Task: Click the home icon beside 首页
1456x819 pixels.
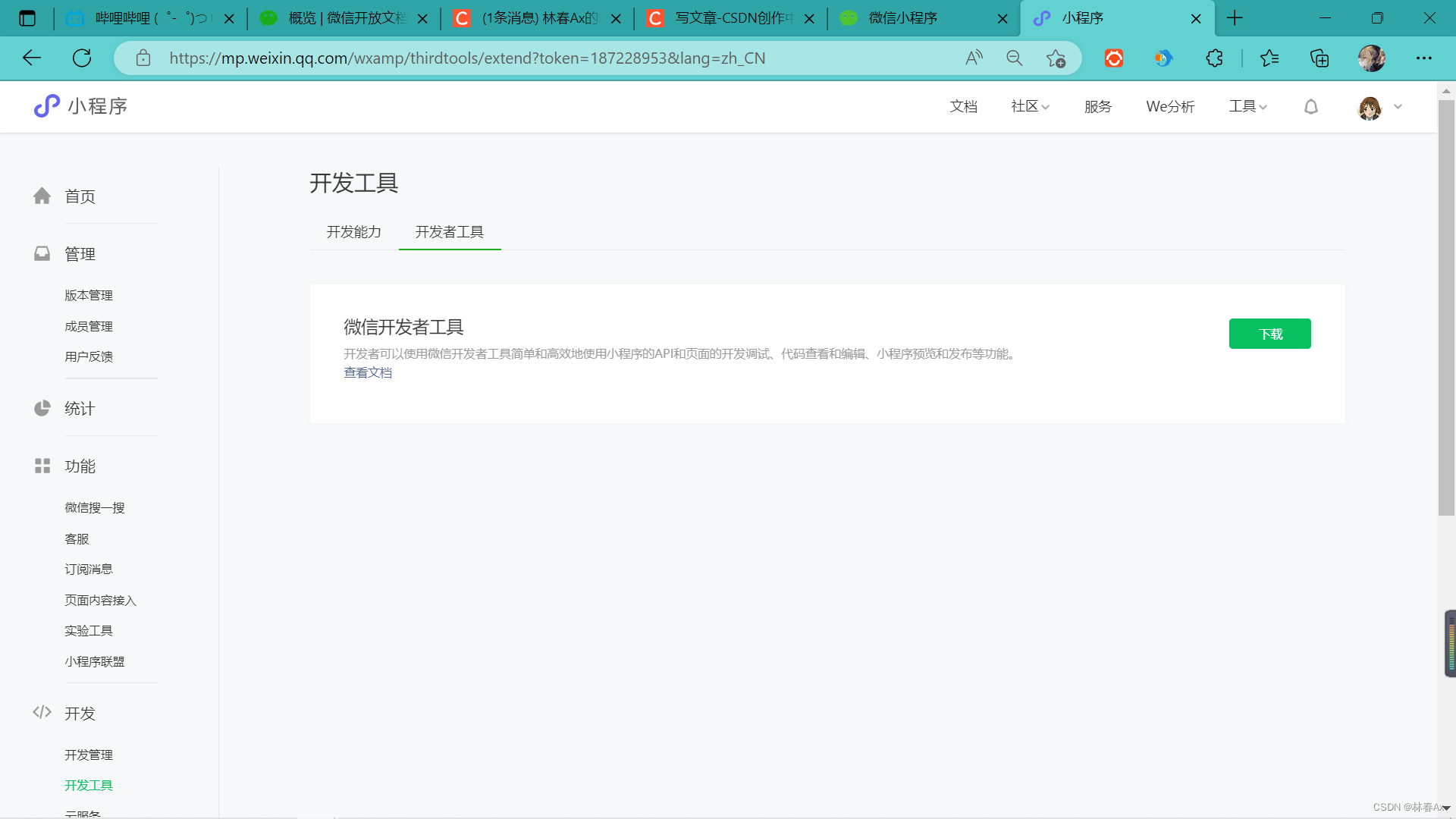Action: tap(42, 196)
